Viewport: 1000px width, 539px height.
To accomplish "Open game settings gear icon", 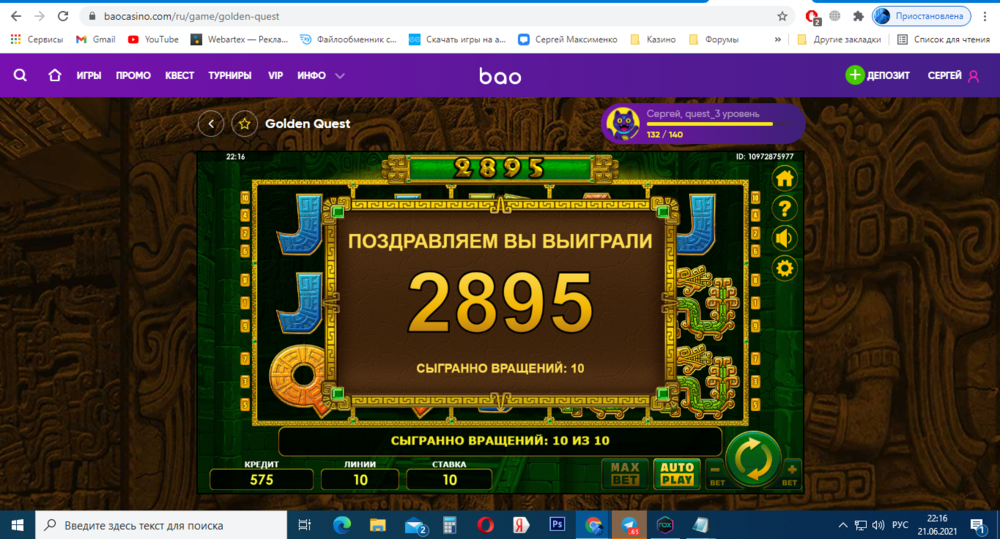I will pyautogui.click(x=784, y=269).
